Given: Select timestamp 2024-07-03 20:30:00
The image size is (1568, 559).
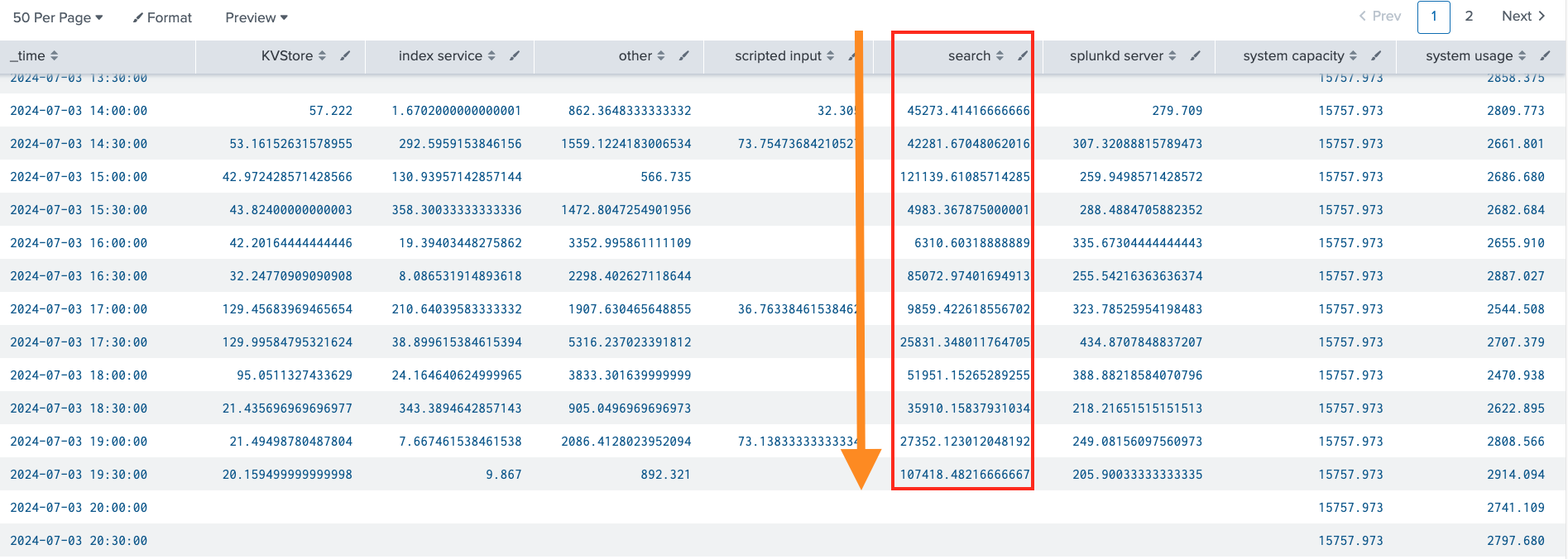Looking at the screenshot, I should pyautogui.click(x=79, y=541).
